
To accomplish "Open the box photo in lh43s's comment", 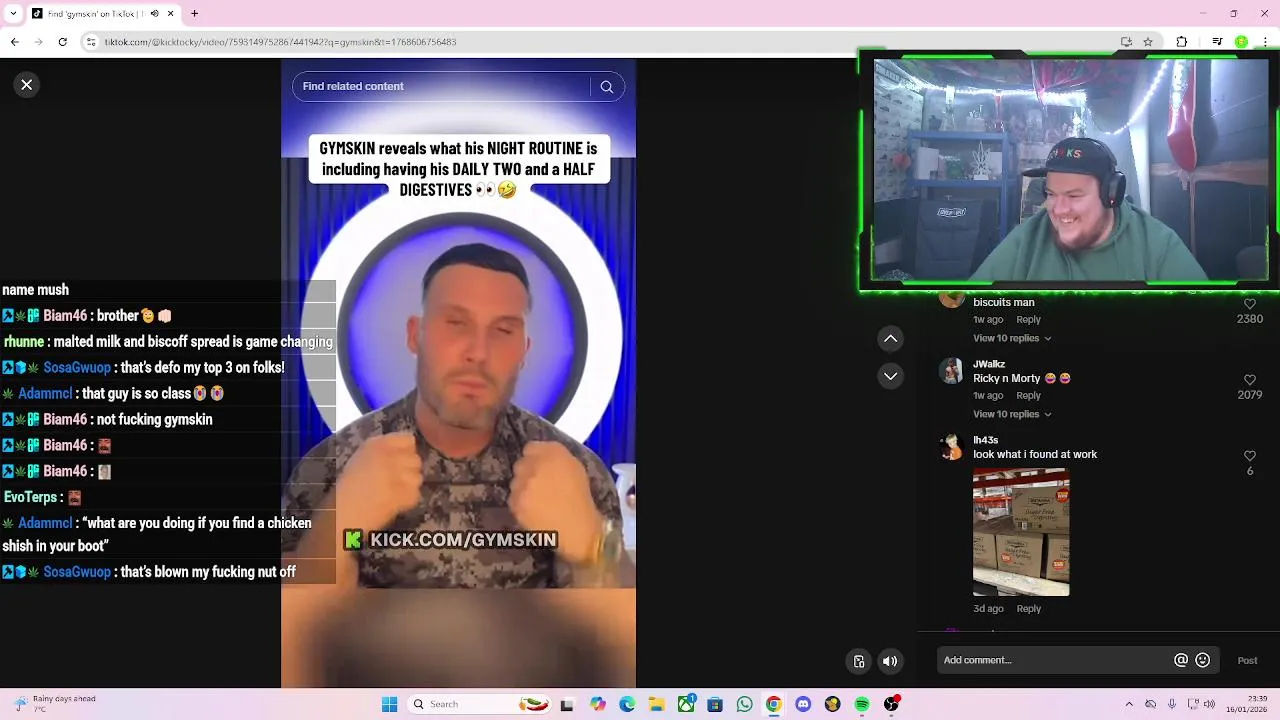I will tap(1021, 532).
